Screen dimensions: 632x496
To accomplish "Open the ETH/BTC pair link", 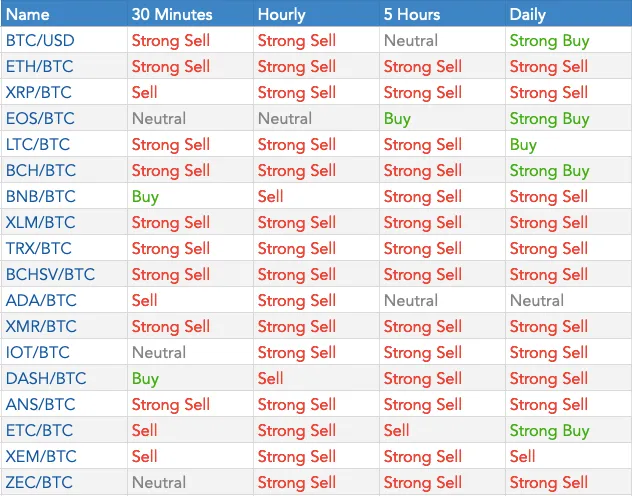I will click(x=40, y=66).
